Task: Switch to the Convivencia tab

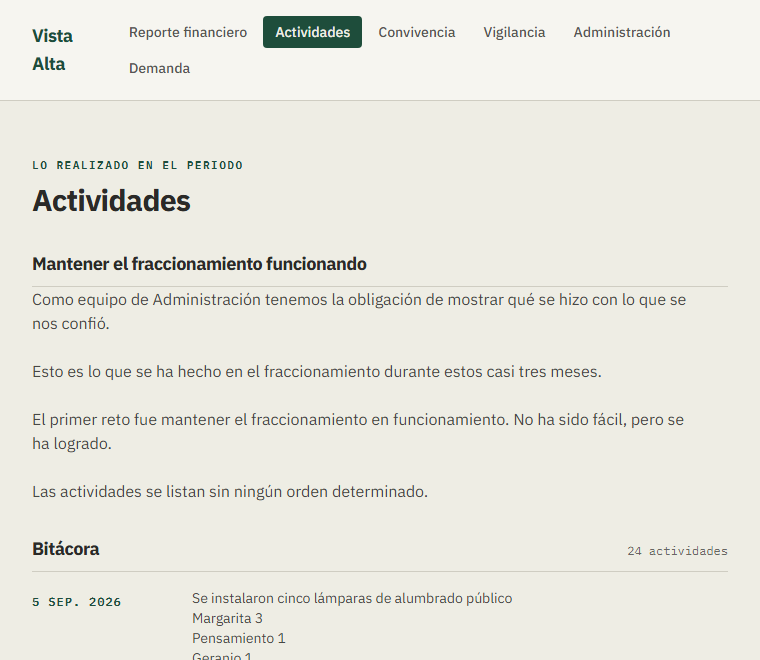Action: (417, 32)
